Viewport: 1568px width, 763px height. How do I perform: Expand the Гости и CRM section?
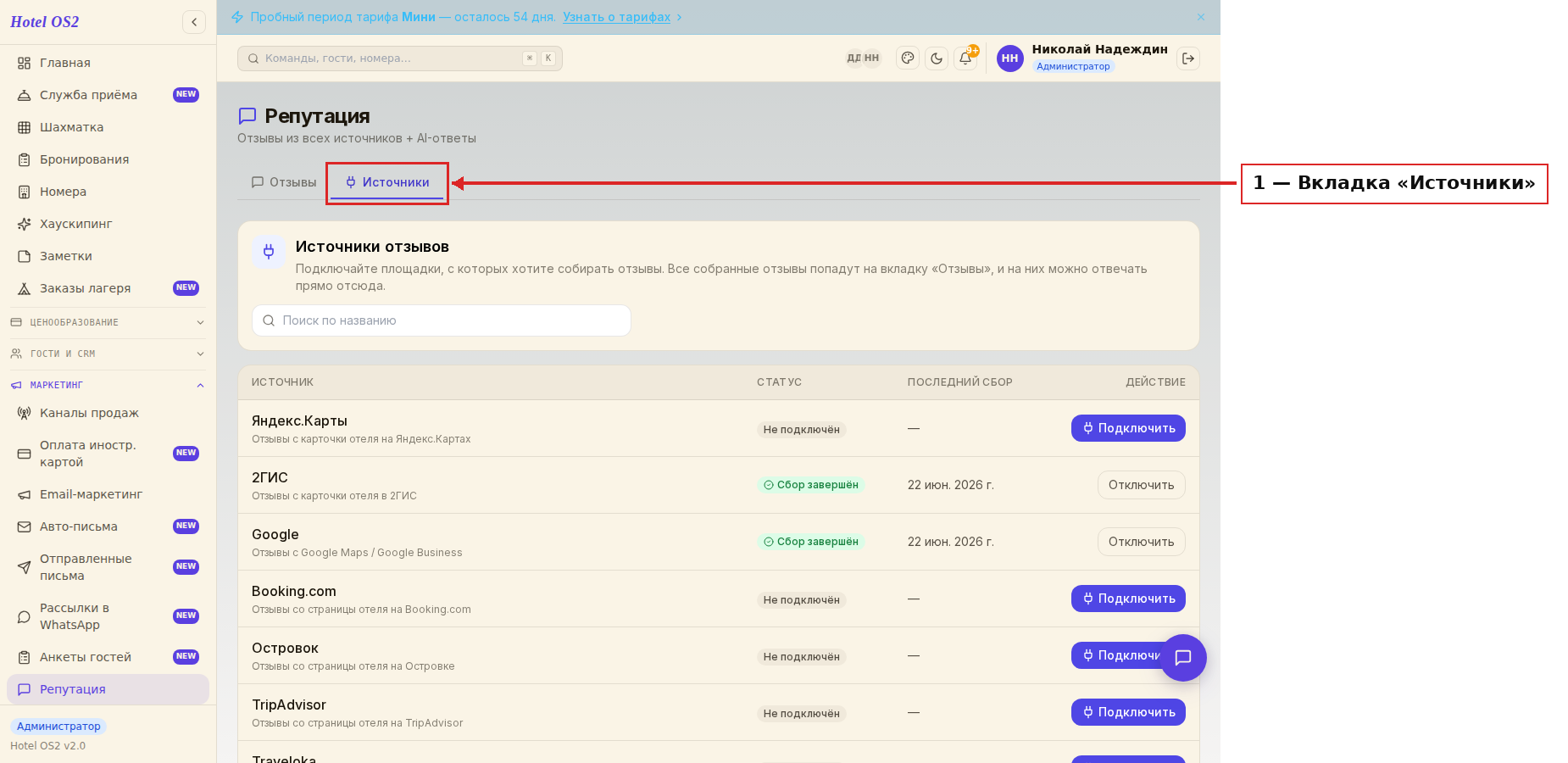coord(108,354)
